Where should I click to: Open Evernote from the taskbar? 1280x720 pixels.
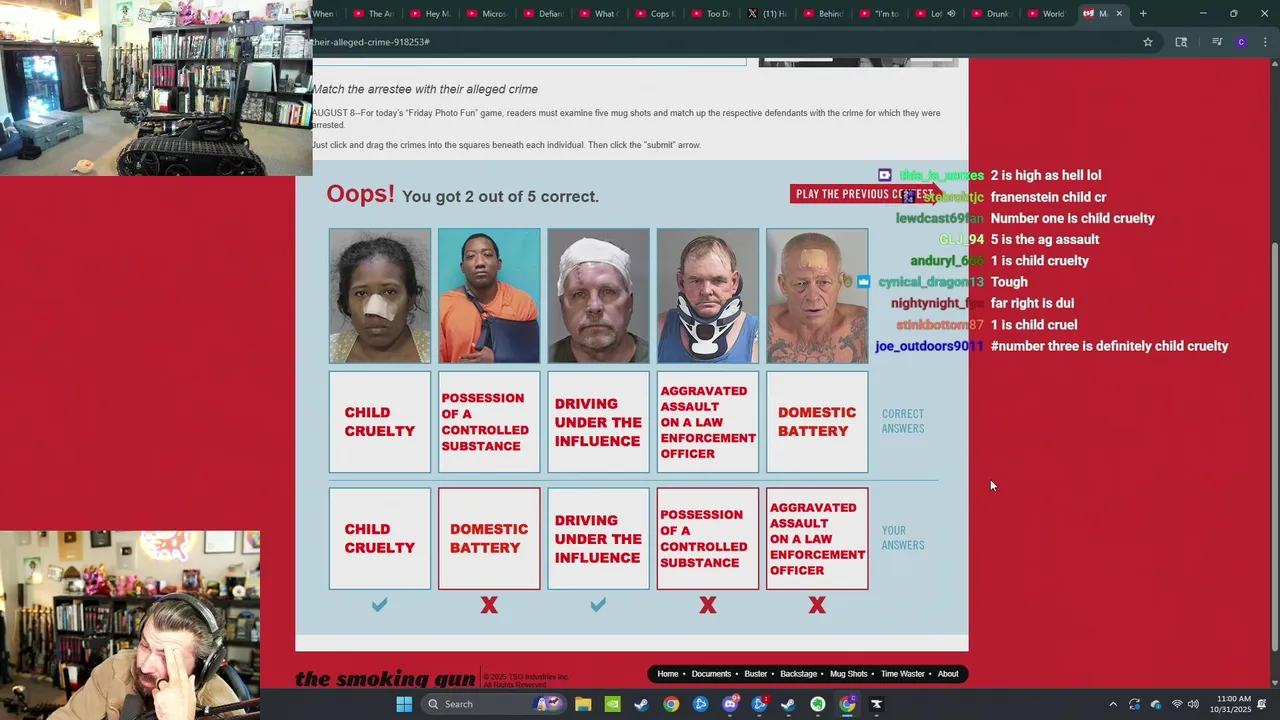click(818, 704)
